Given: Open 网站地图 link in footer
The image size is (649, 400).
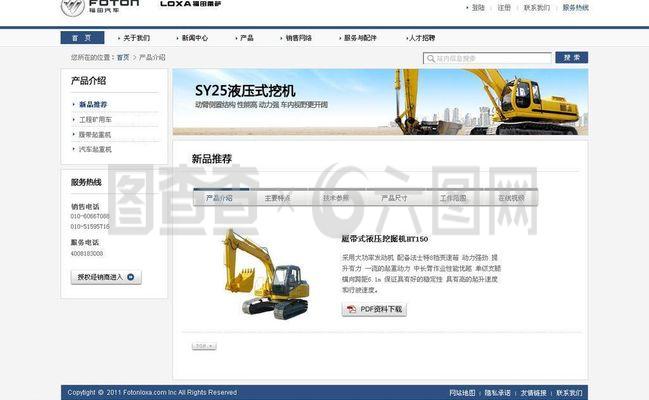Looking at the screenshot, I should point(462,392).
